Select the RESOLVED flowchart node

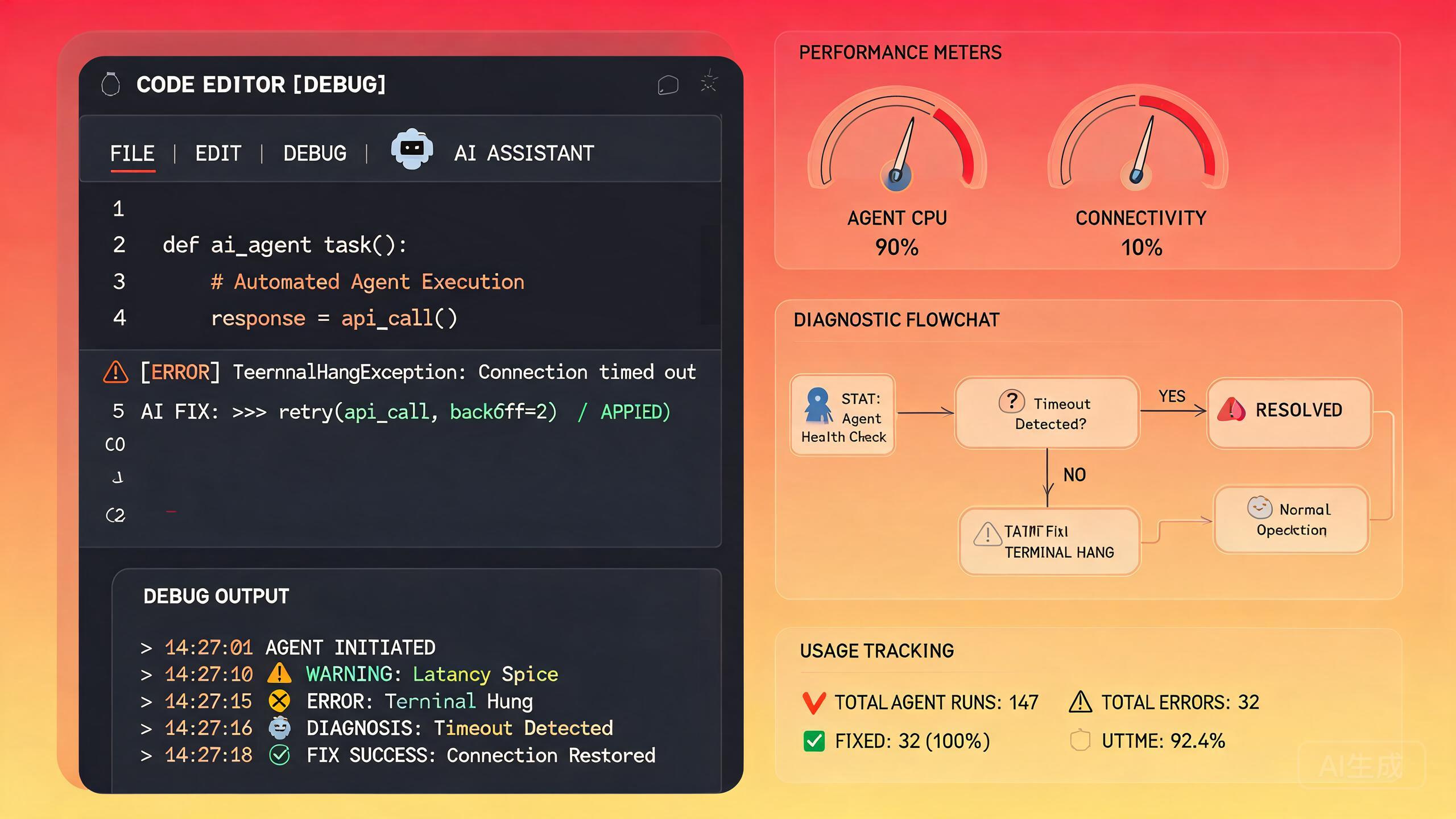[1290, 412]
